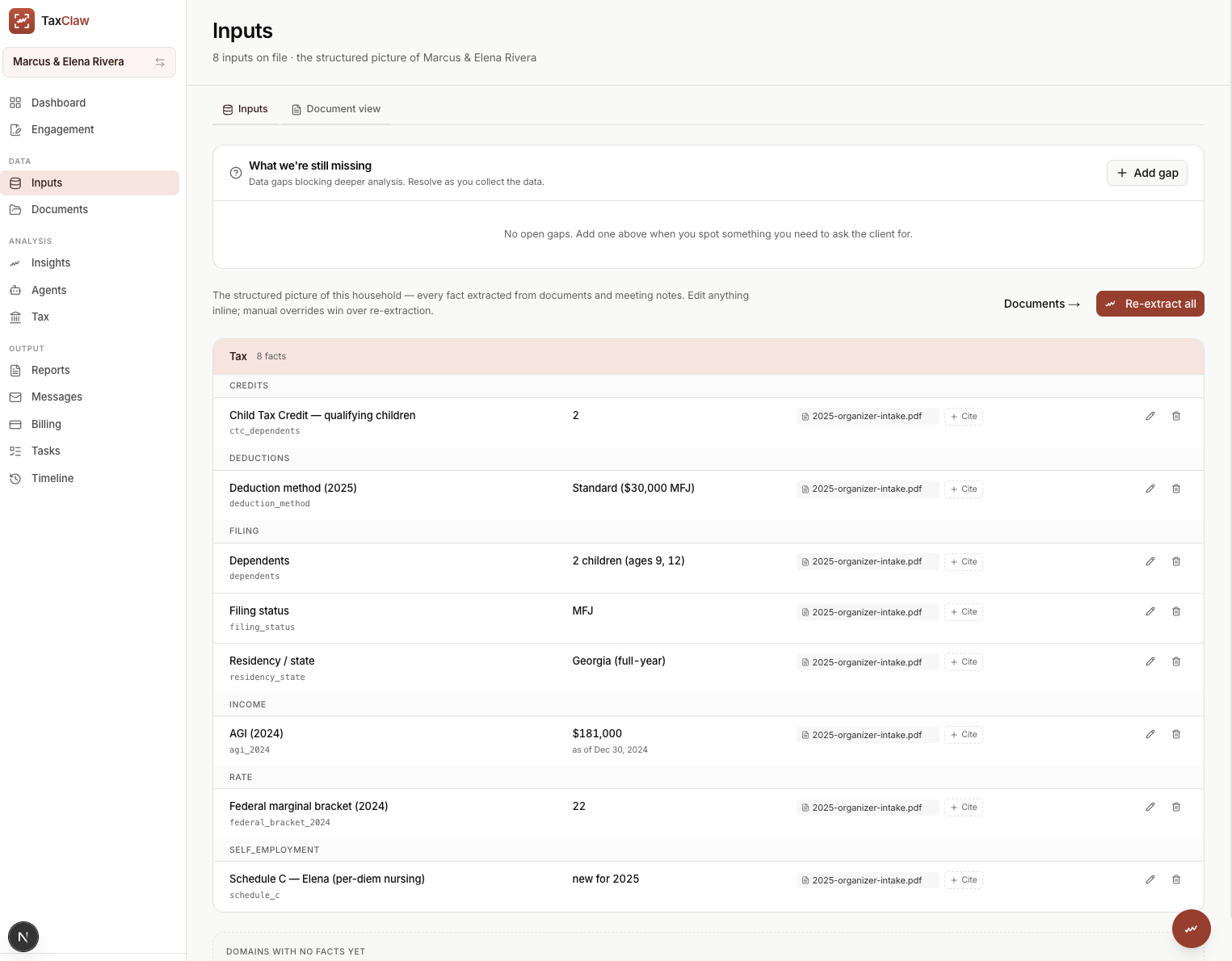1232x961 pixels.
Task: Edit AGI (2024) fact
Action: click(1150, 734)
